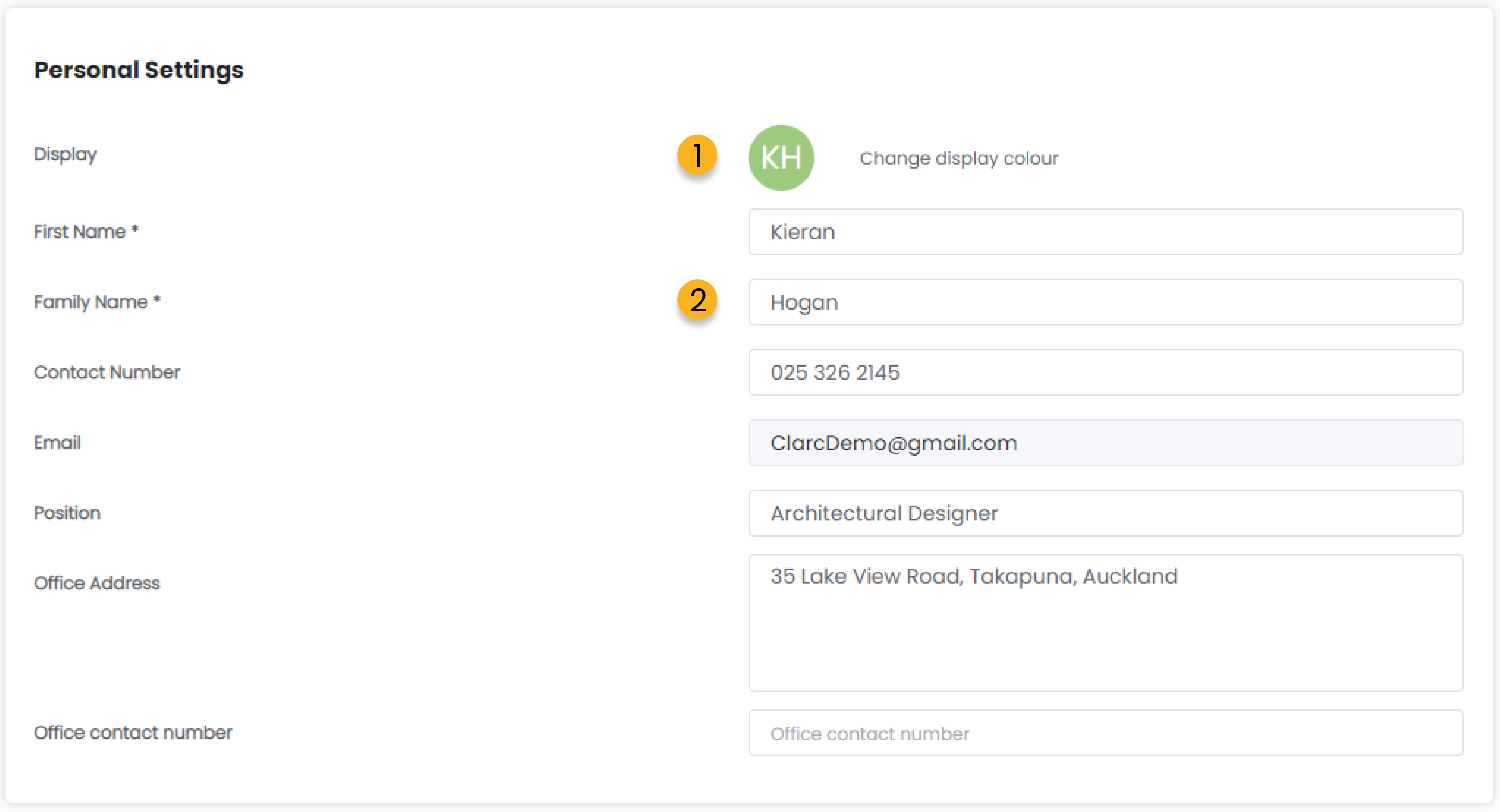Click the Display label
The image size is (1500, 812).
click(65, 154)
